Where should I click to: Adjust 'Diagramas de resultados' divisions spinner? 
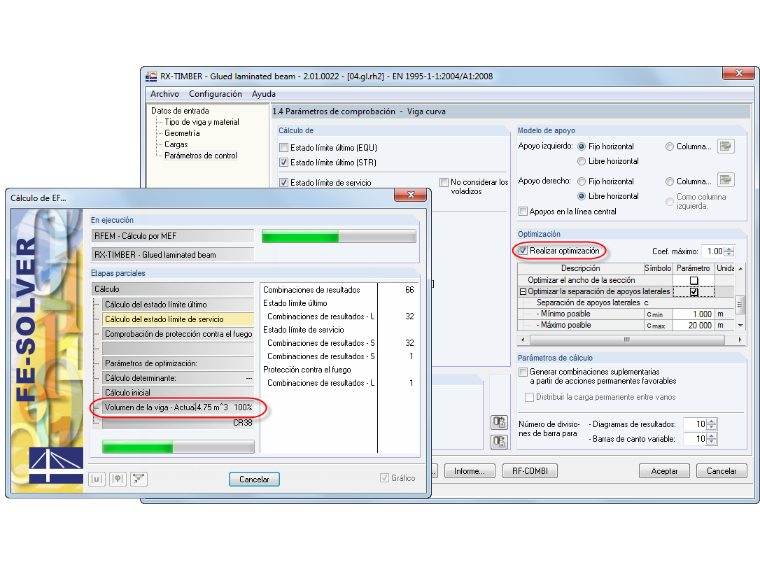(712, 424)
